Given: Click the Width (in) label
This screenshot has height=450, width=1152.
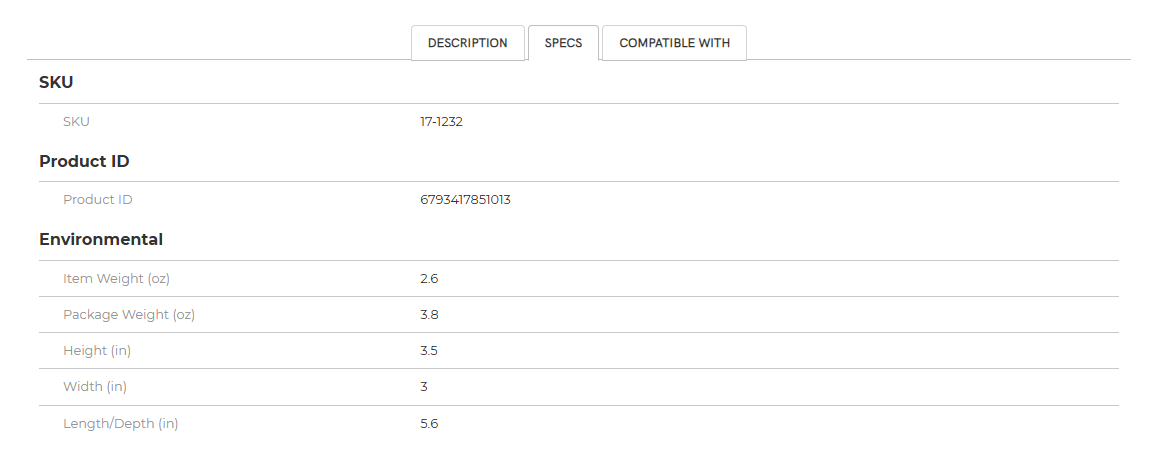Looking at the screenshot, I should click(95, 387).
